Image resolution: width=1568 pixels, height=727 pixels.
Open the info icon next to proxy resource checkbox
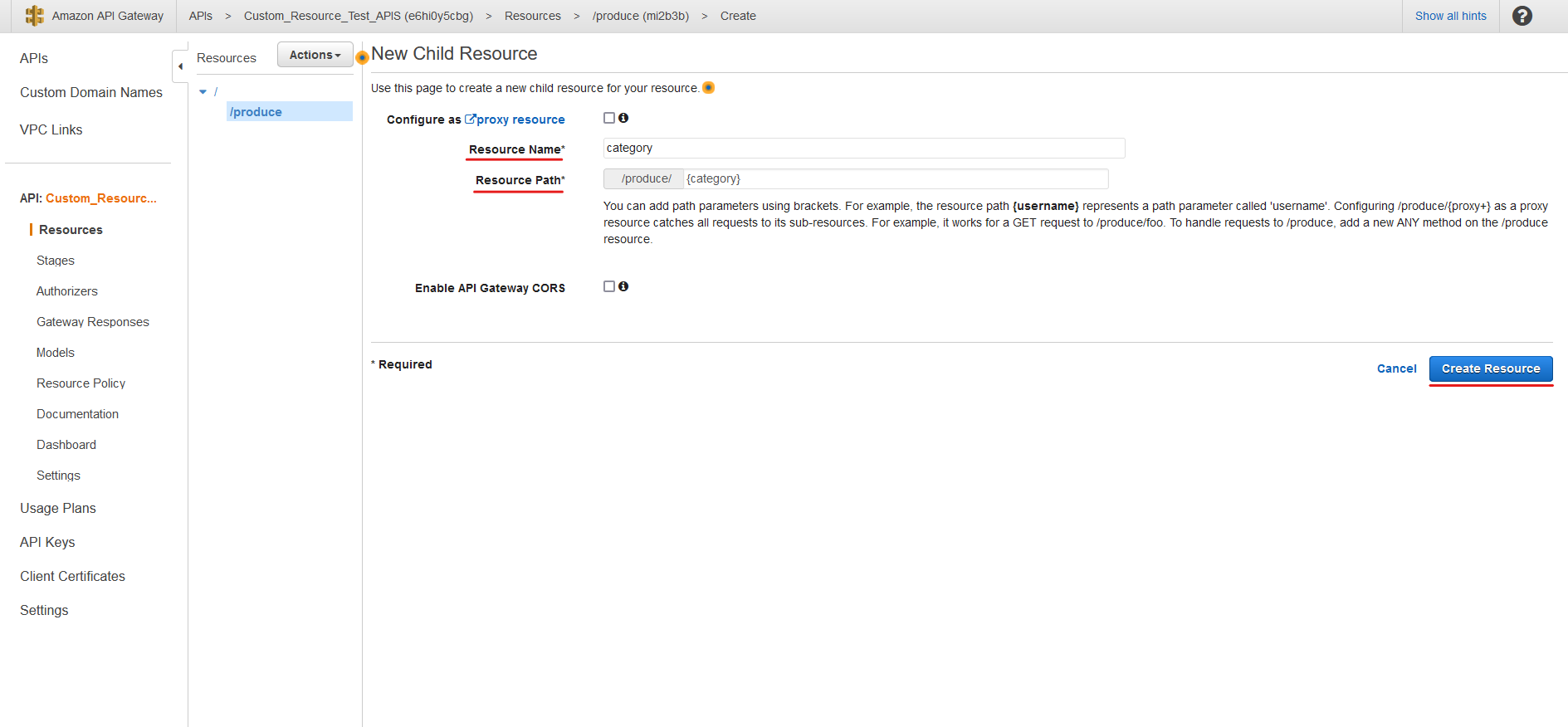623,118
